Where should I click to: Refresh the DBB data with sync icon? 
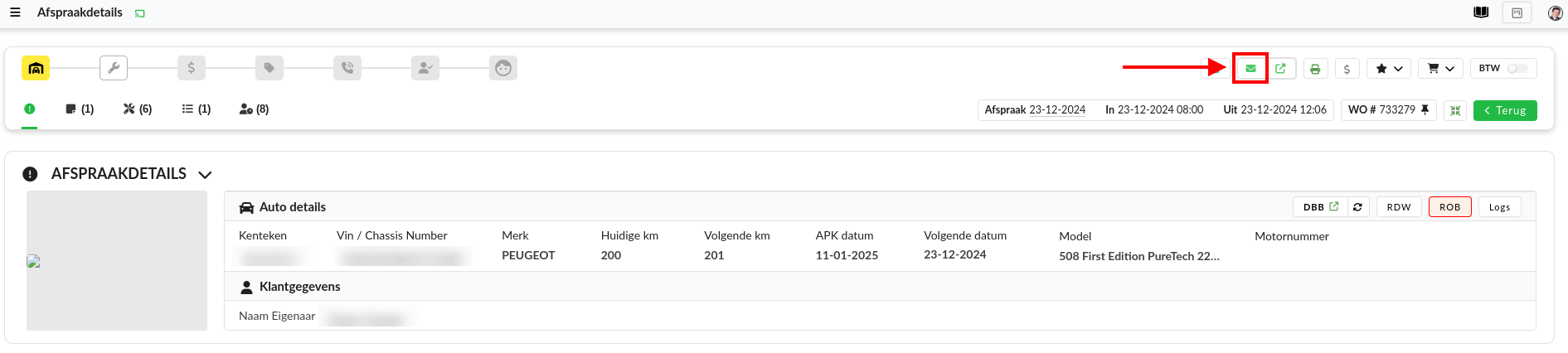pos(1357,207)
